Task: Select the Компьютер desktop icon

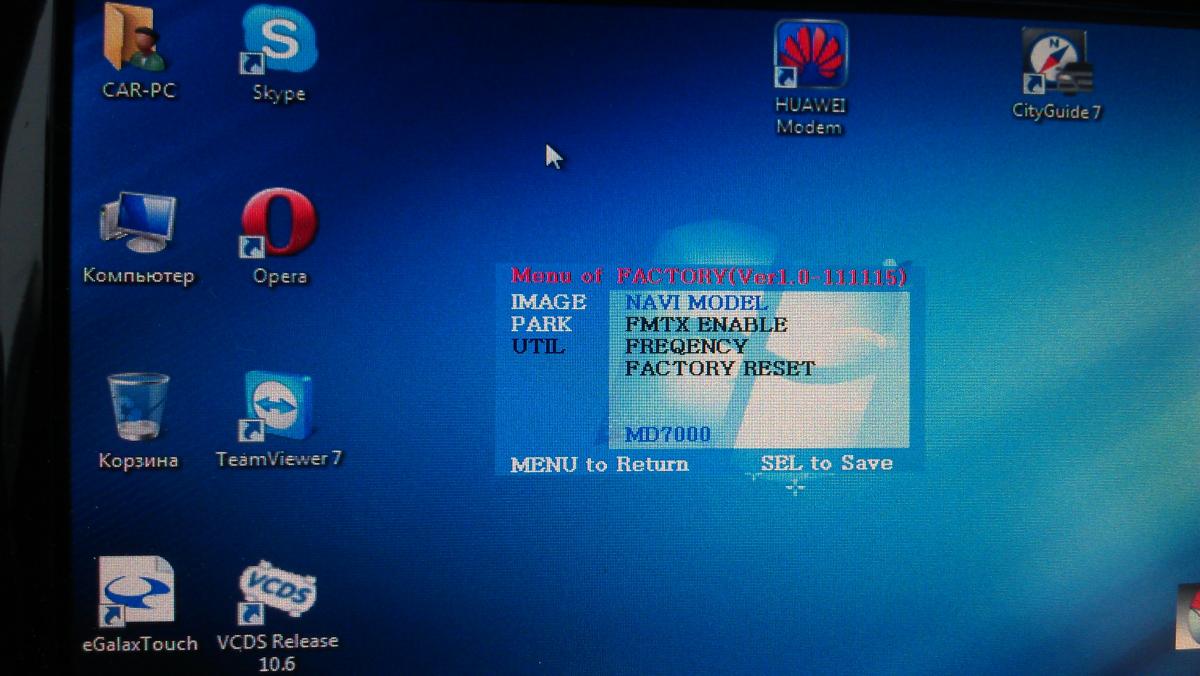Action: tap(138, 225)
